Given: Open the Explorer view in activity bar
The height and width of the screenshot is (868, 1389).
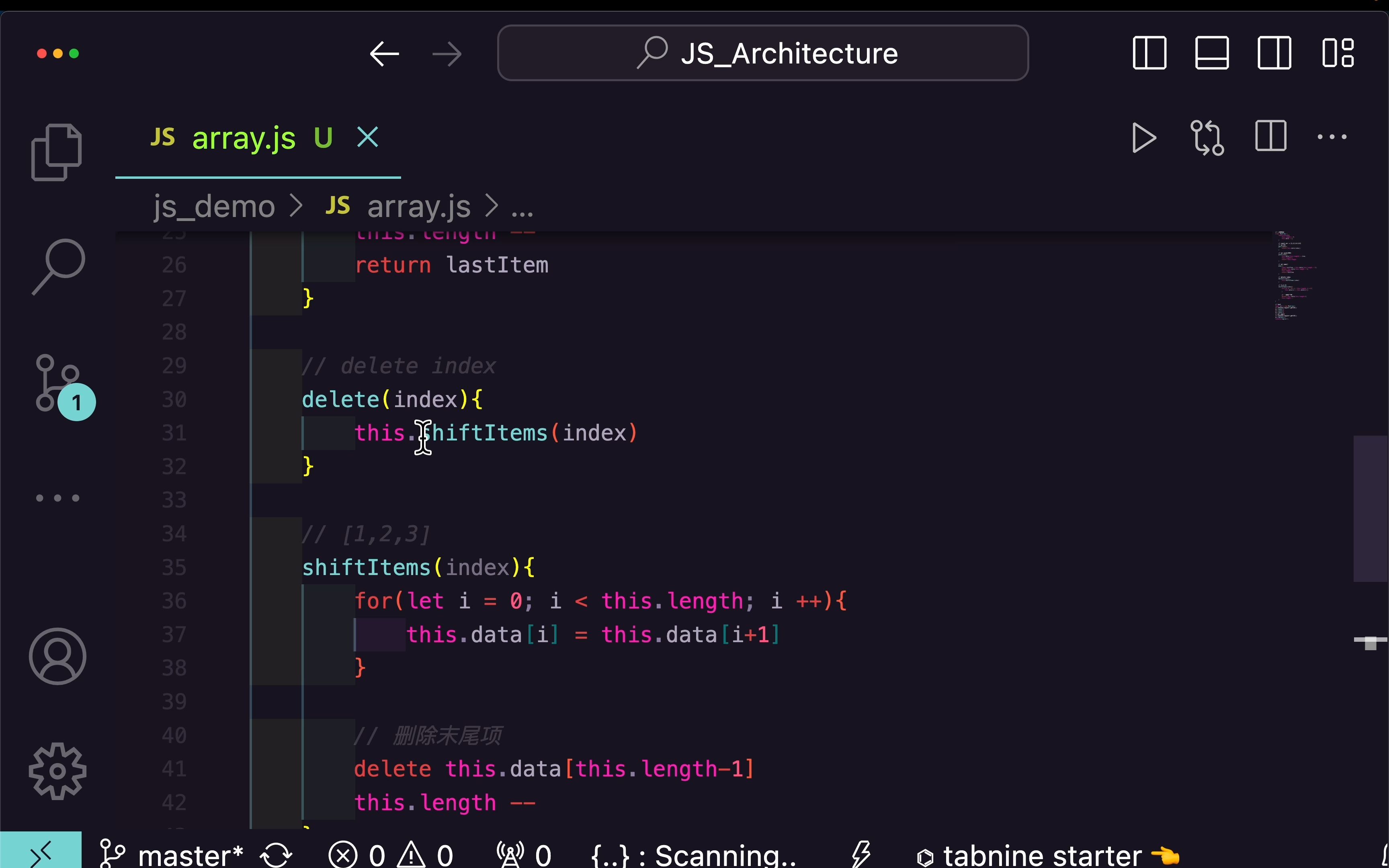Looking at the screenshot, I should point(56,152).
